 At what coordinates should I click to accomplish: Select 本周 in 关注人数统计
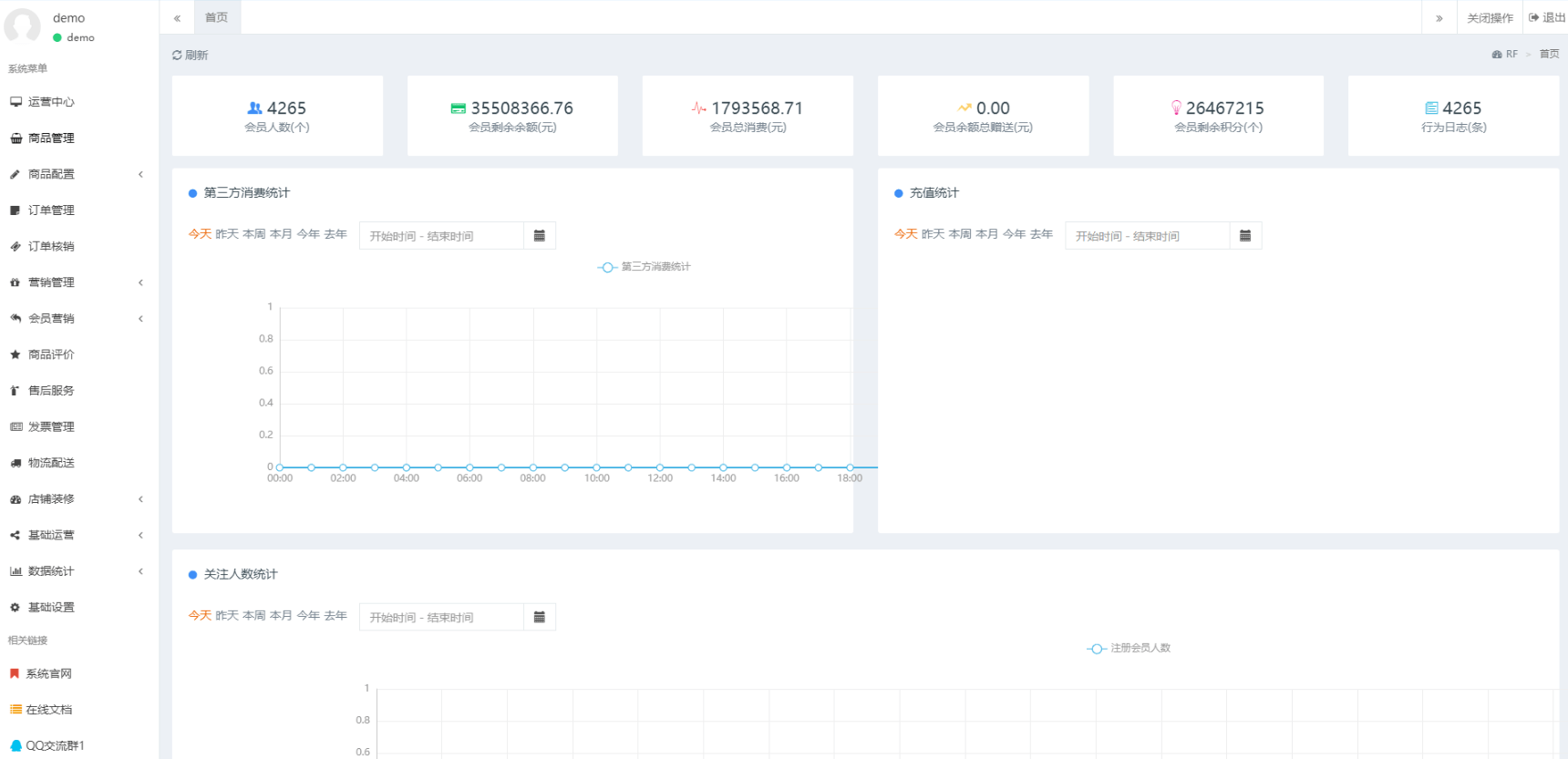pos(254,616)
